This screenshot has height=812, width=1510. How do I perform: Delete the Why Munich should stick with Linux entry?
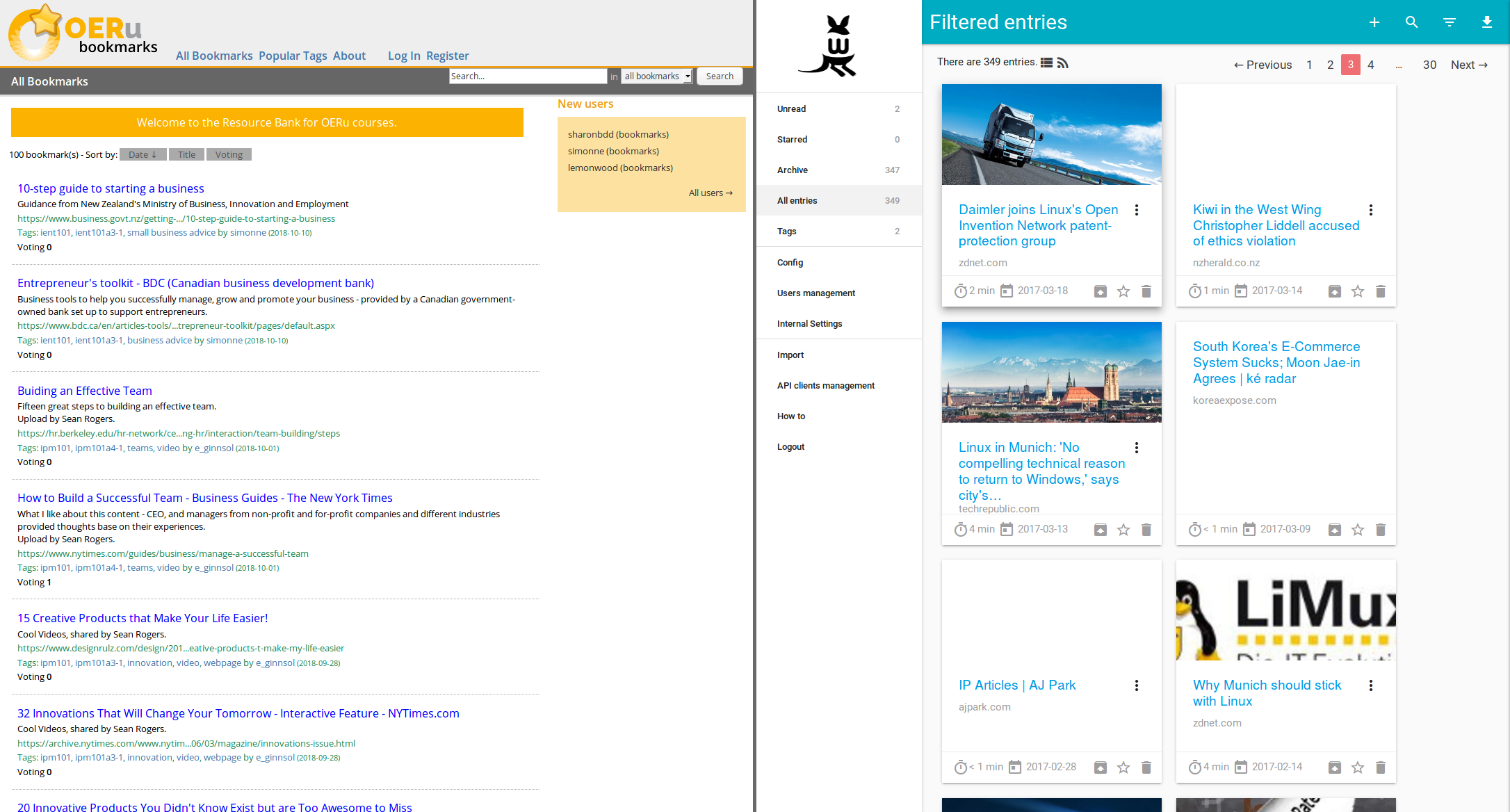coord(1381,768)
